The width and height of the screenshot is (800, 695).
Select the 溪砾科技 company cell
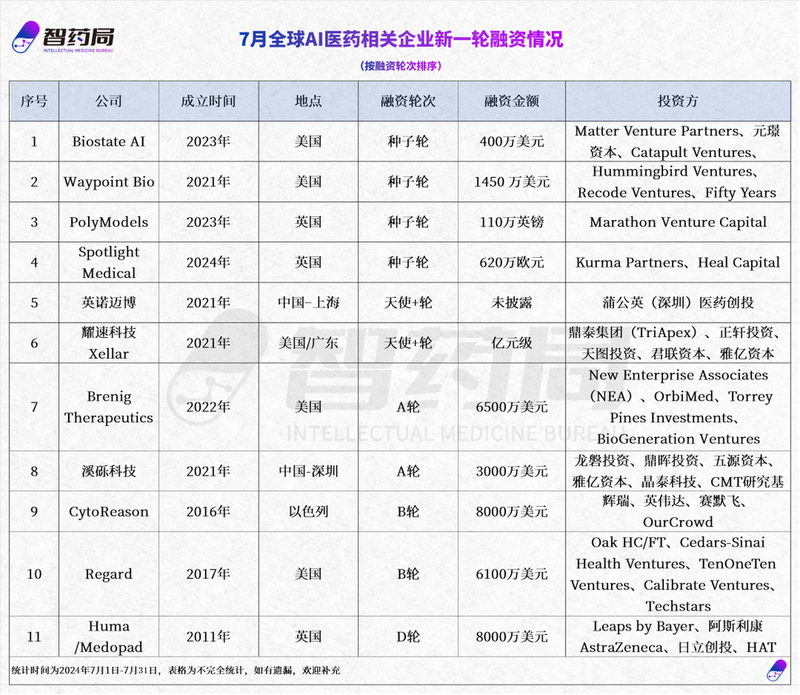point(109,471)
